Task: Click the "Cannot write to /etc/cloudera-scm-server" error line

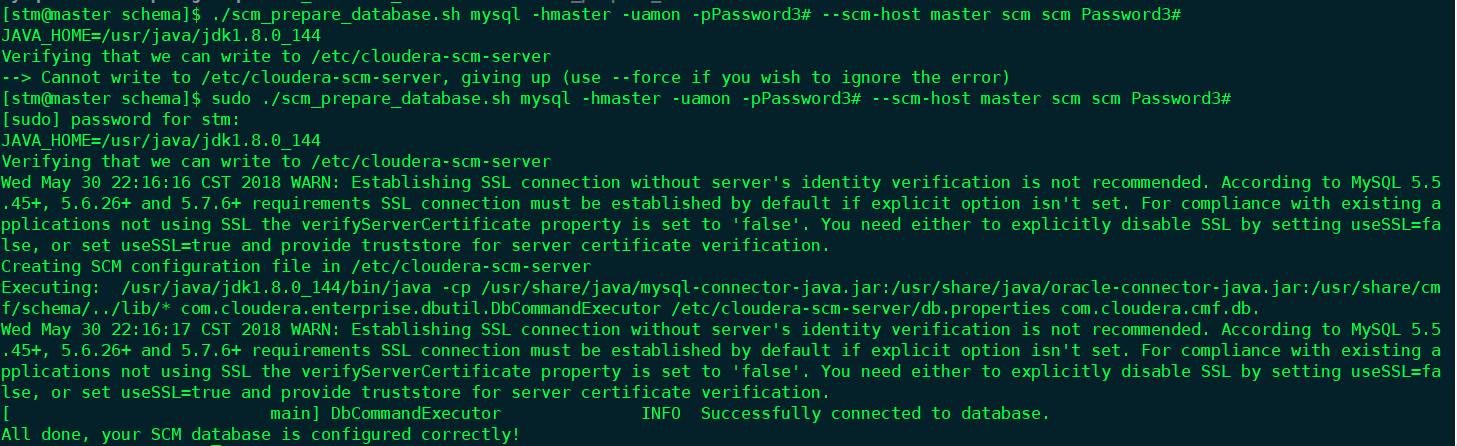Action: (x=506, y=77)
